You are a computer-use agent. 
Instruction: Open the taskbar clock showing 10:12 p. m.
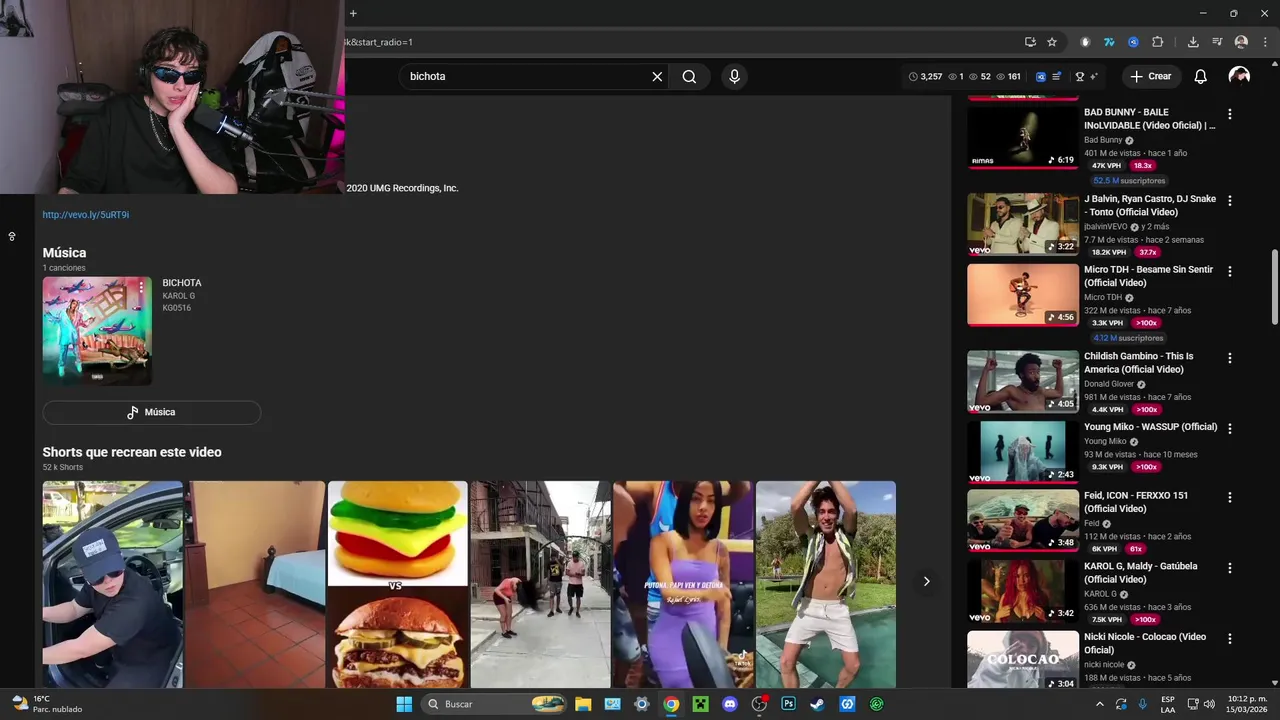1246,704
